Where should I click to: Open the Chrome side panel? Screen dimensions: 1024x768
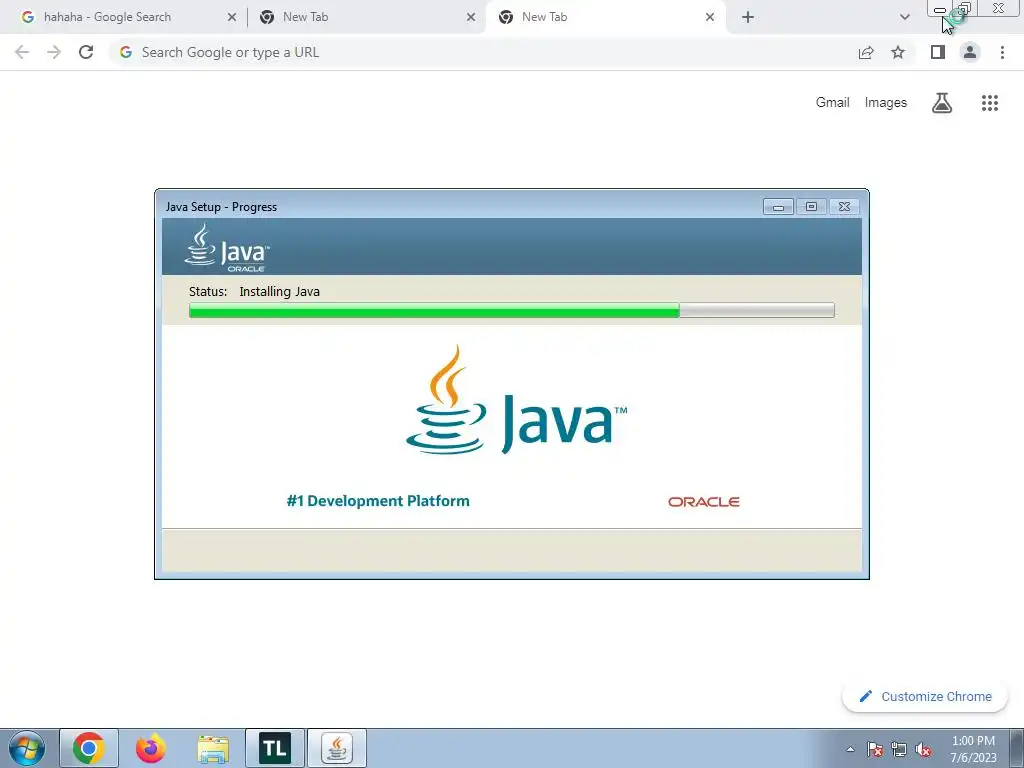tap(938, 52)
